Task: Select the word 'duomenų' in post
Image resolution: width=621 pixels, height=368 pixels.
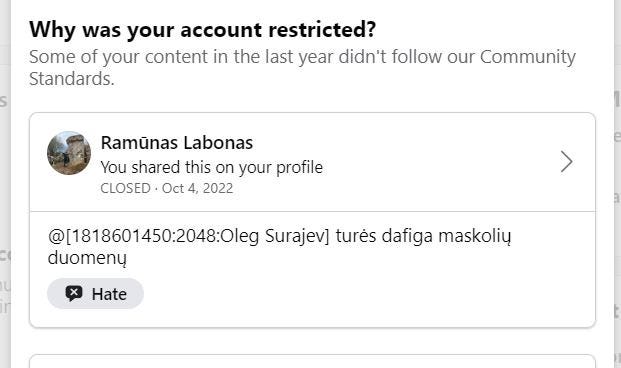Action: (87, 258)
